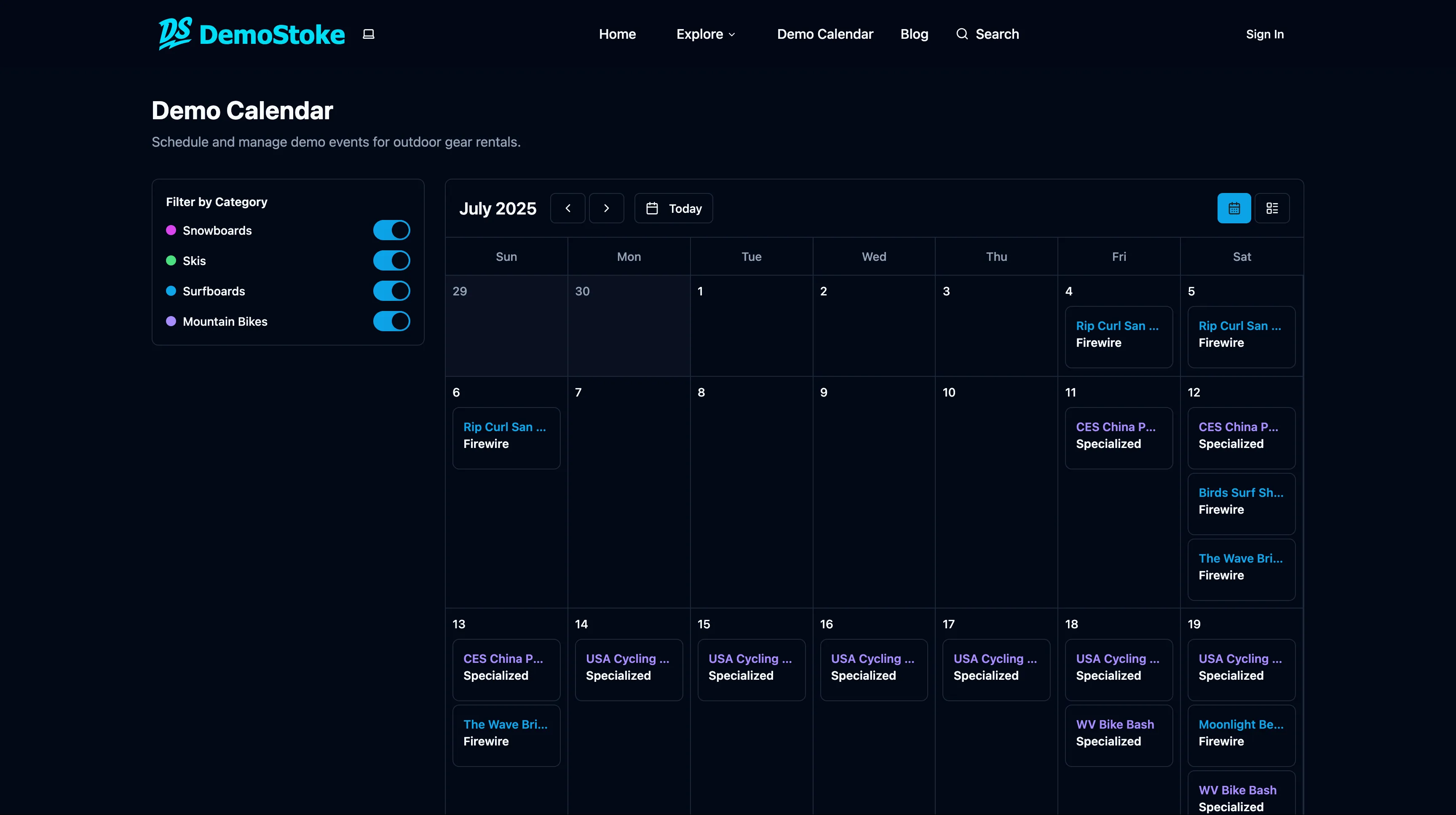Screen dimensions: 1456x815
Task: Click the Mountain Bikes filter label
Action: click(225, 321)
